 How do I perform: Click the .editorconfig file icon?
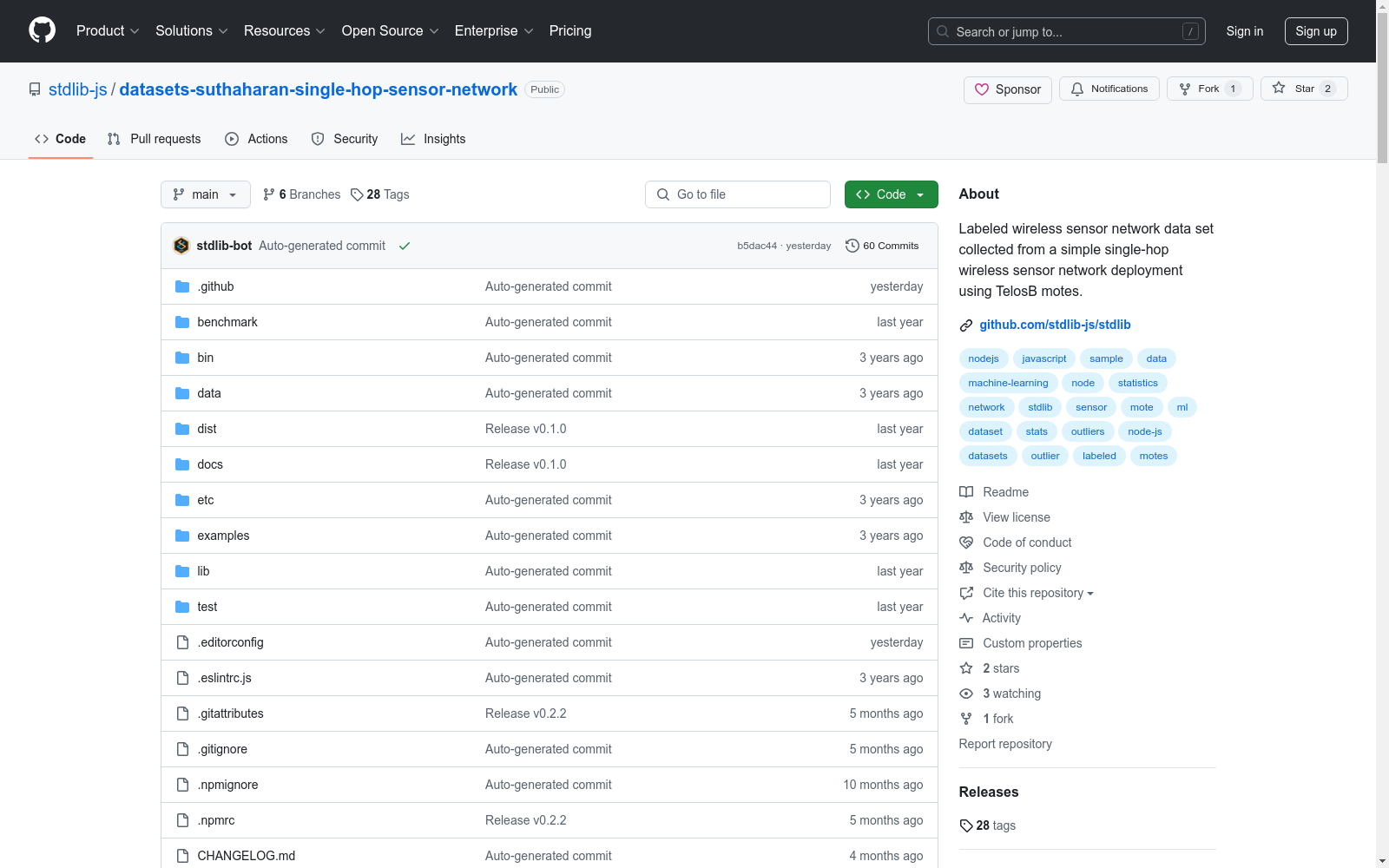click(182, 642)
